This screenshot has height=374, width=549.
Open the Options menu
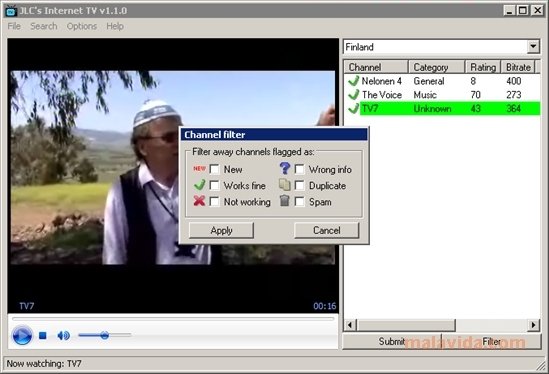pos(82,26)
